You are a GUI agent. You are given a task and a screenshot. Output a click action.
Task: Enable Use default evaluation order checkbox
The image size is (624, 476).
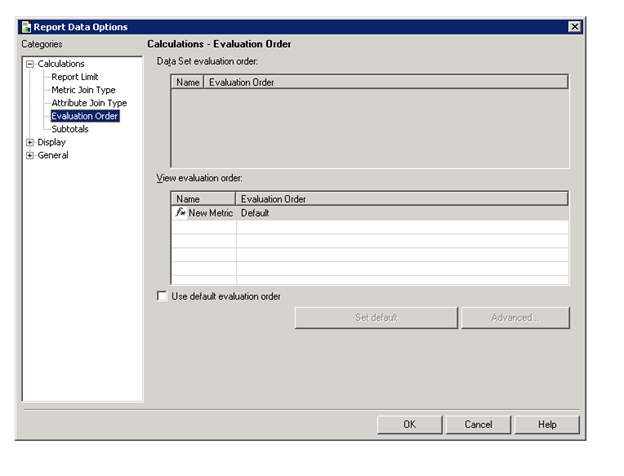[163, 296]
